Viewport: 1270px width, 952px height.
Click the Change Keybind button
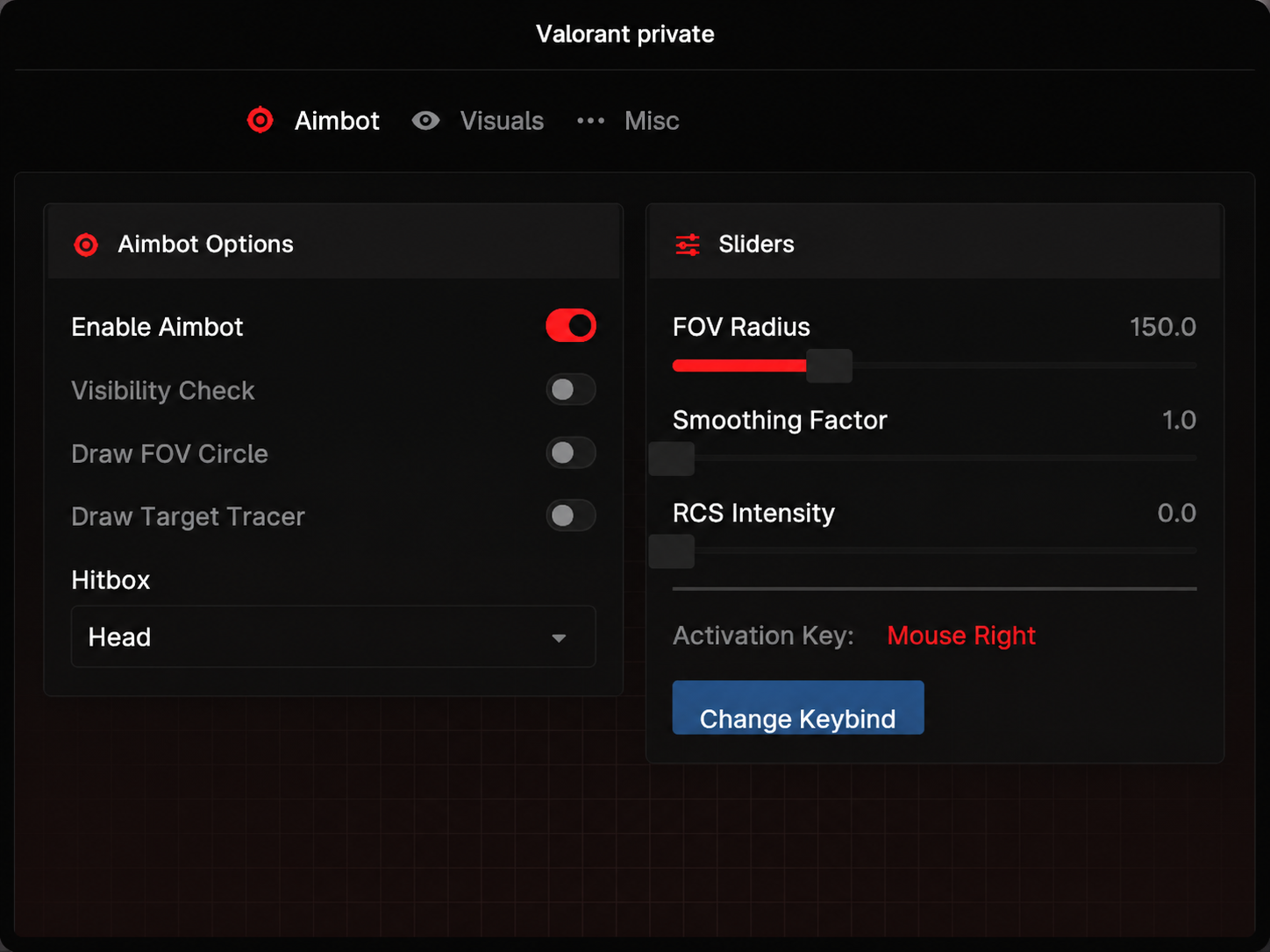pos(798,707)
